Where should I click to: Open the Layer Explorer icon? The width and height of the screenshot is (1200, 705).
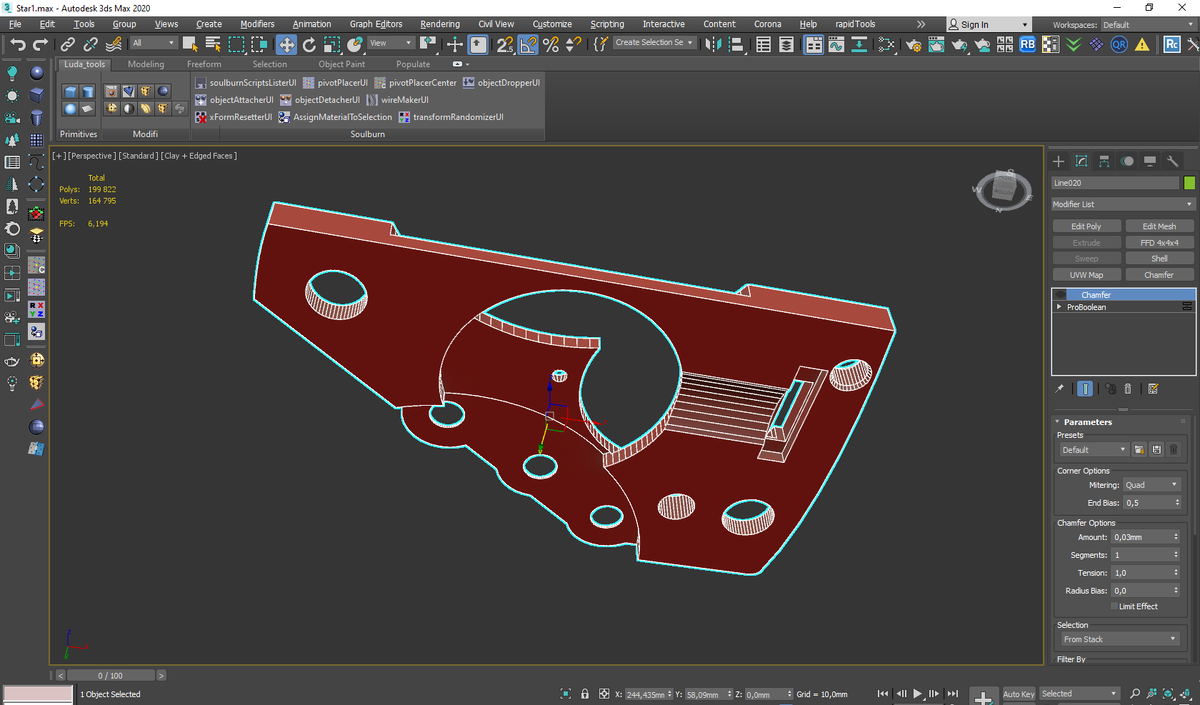pos(788,44)
